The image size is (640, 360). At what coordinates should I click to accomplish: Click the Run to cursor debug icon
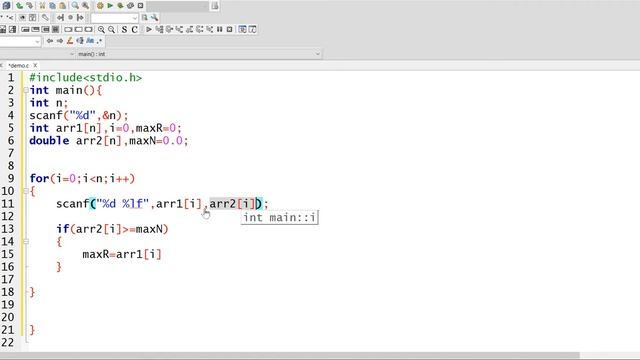point(159,29)
